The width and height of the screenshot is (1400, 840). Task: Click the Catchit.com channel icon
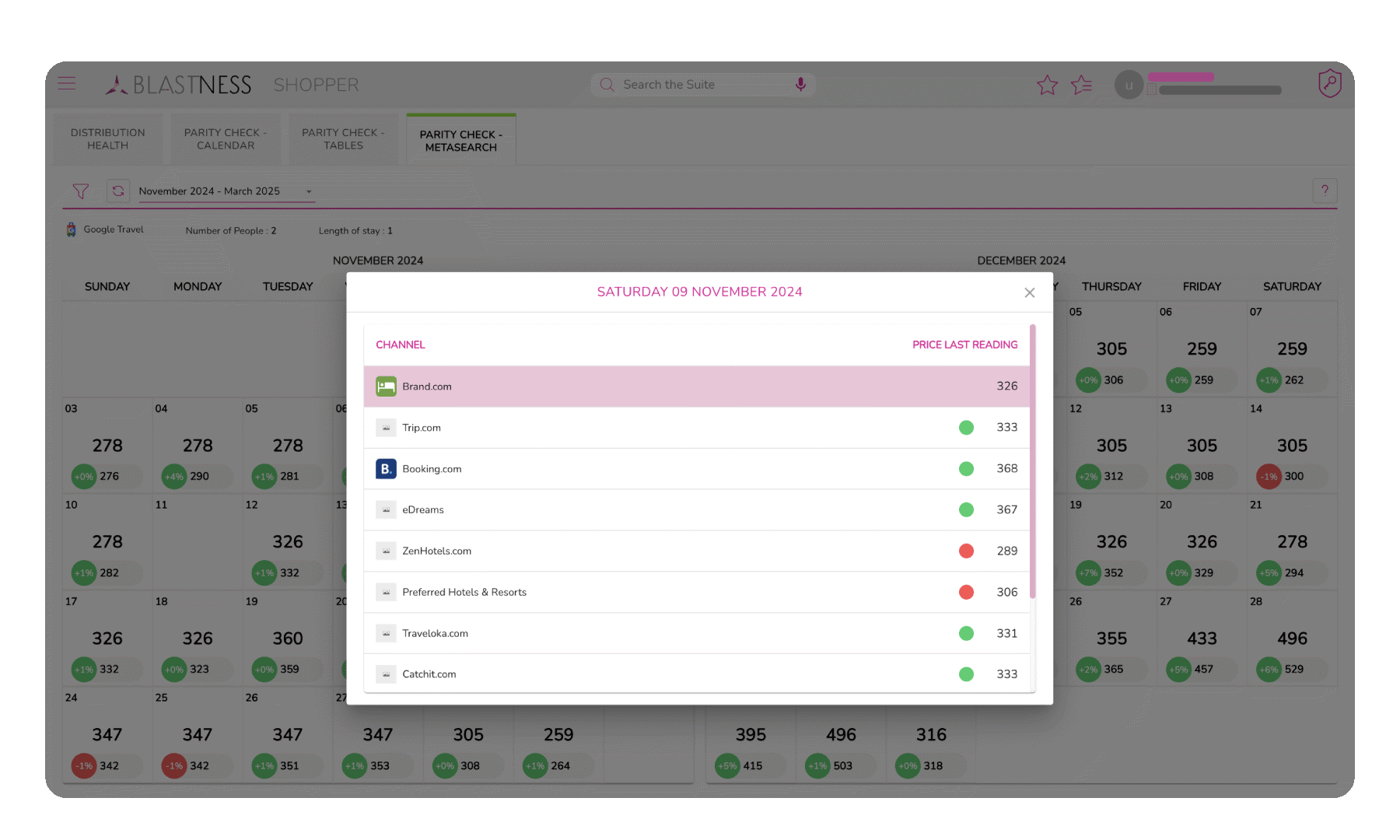(x=386, y=674)
